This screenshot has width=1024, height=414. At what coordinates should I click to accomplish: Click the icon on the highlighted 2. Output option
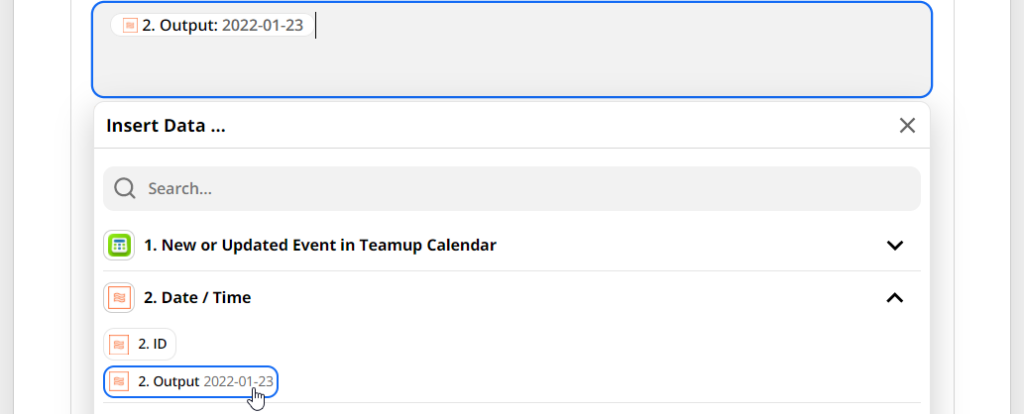120,381
